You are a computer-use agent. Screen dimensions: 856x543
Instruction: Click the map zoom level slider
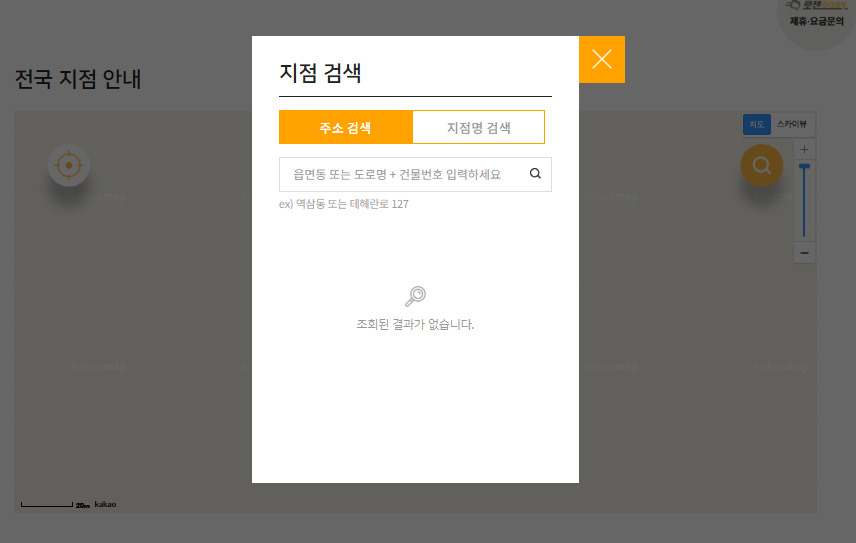coord(804,200)
